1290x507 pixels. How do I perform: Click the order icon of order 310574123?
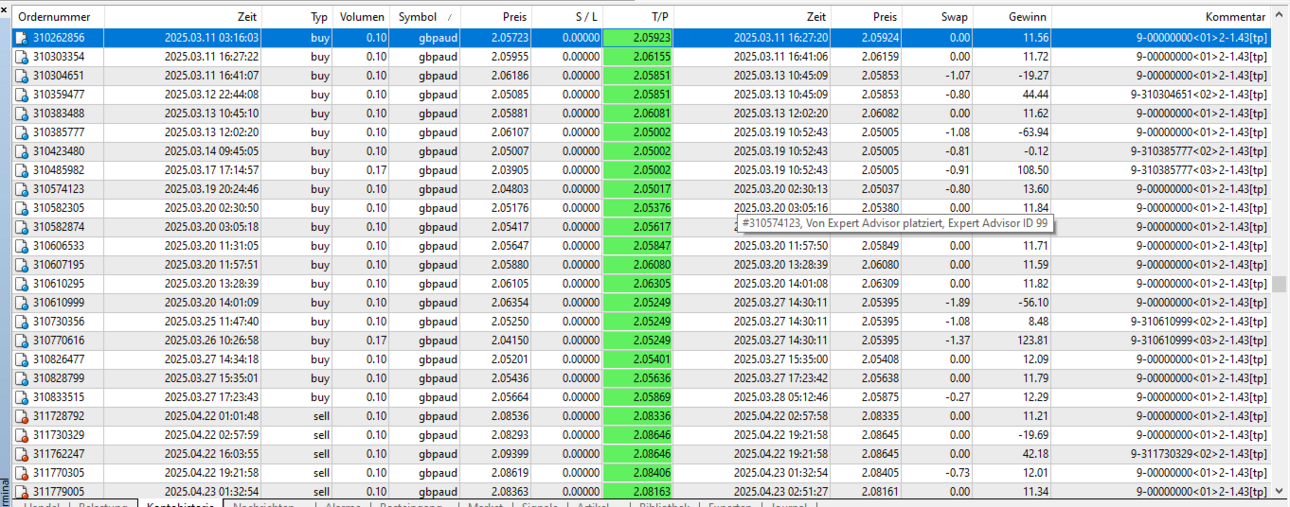(x=21, y=189)
